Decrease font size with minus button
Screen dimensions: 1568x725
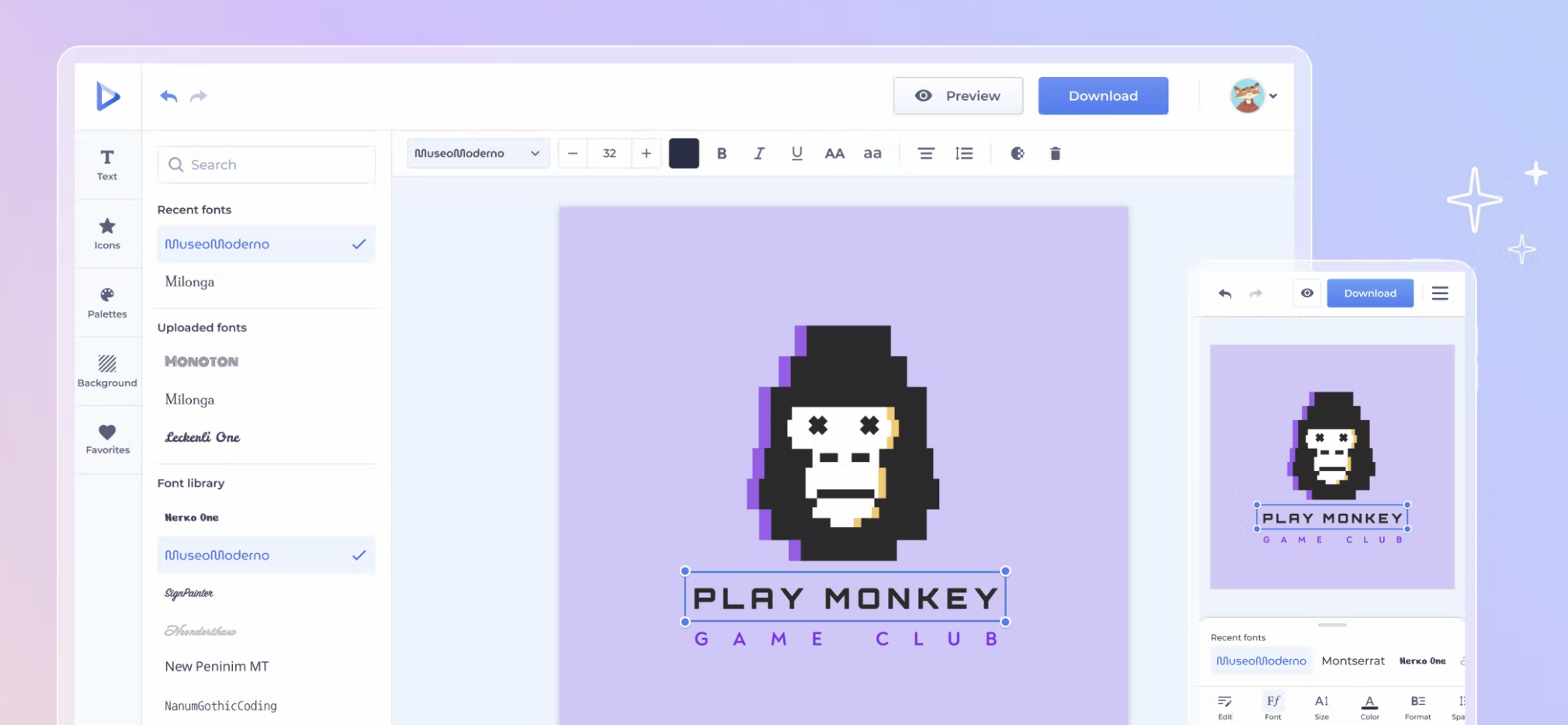tap(573, 154)
